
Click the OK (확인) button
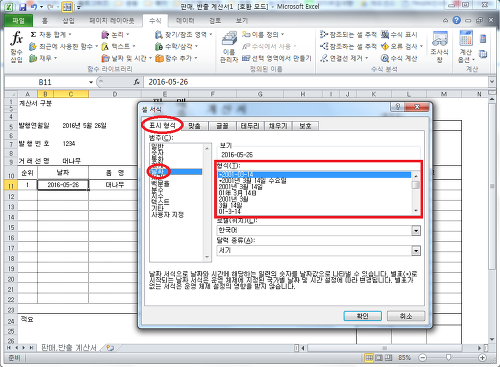pyautogui.click(x=362, y=316)
